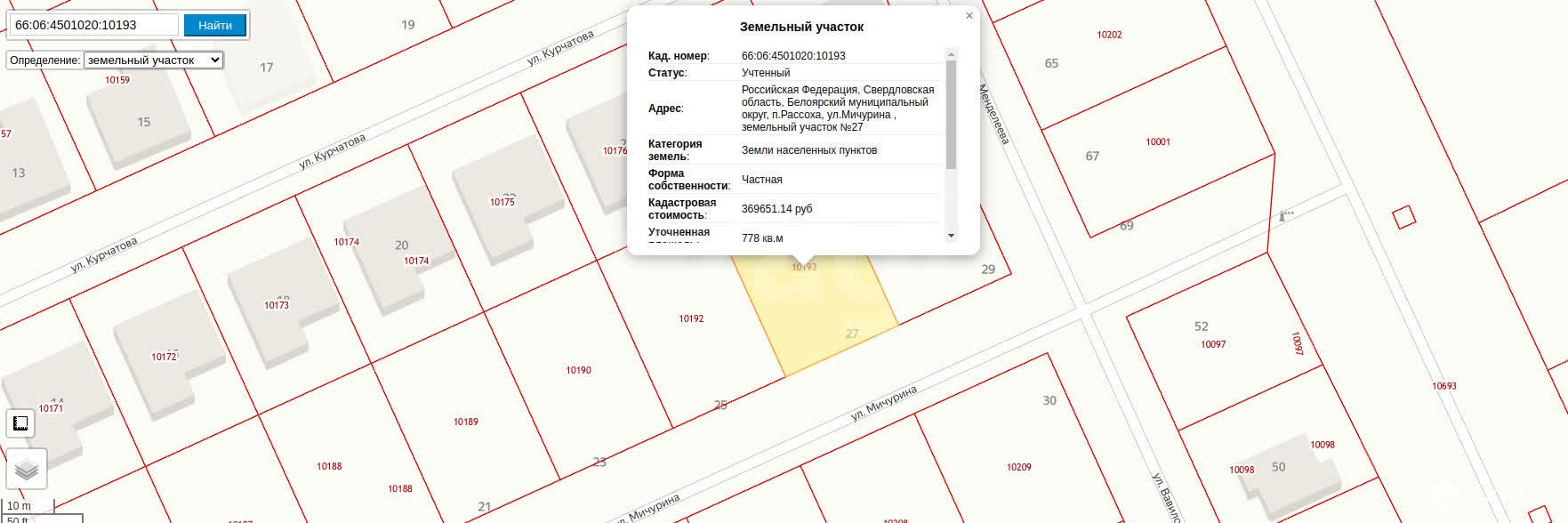
Task: Select the small square parcel outline
Action: (1403, 217)
